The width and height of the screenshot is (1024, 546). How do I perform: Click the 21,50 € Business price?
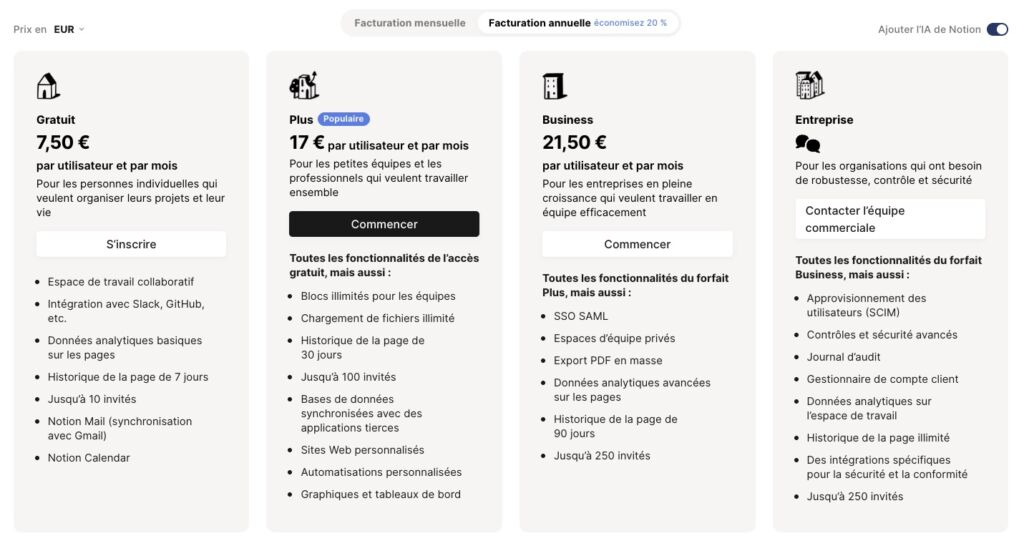[574, 143]
